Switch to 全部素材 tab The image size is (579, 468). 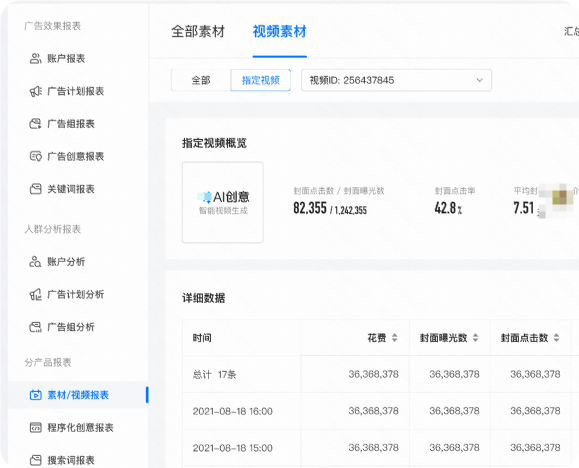tap(198, 31)
